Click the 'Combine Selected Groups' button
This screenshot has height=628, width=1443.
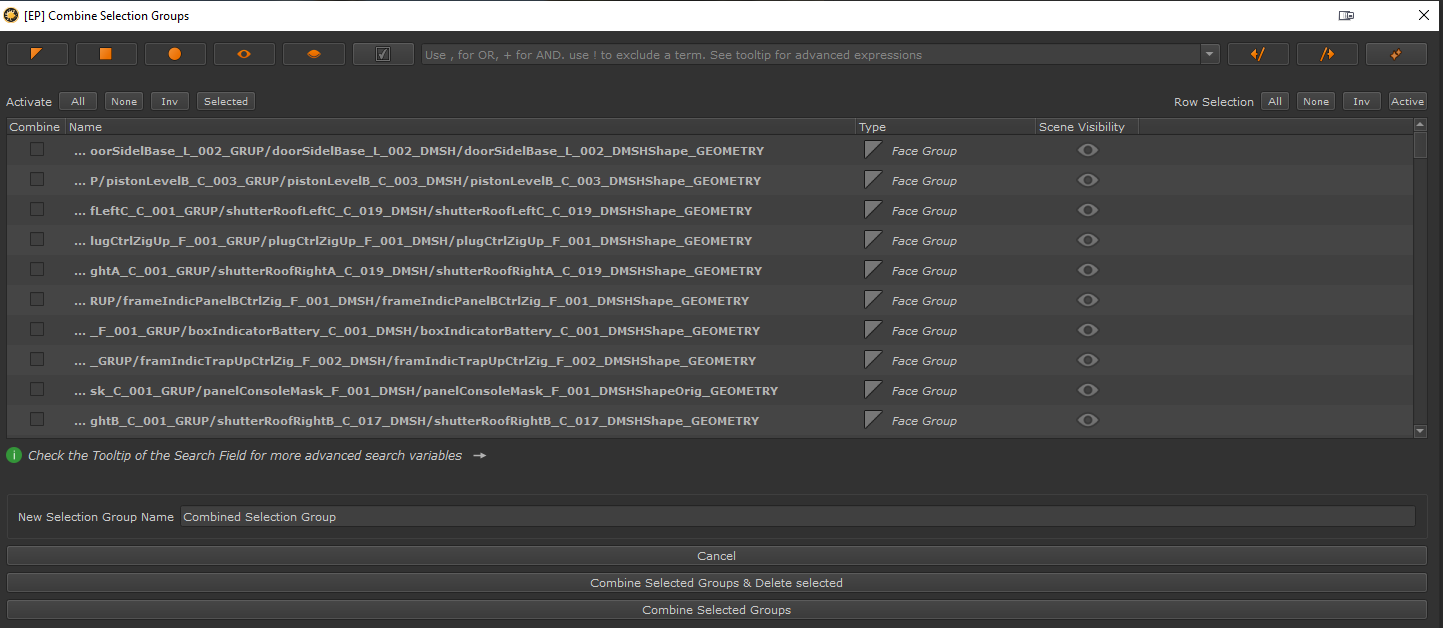[x=716, y=610]
